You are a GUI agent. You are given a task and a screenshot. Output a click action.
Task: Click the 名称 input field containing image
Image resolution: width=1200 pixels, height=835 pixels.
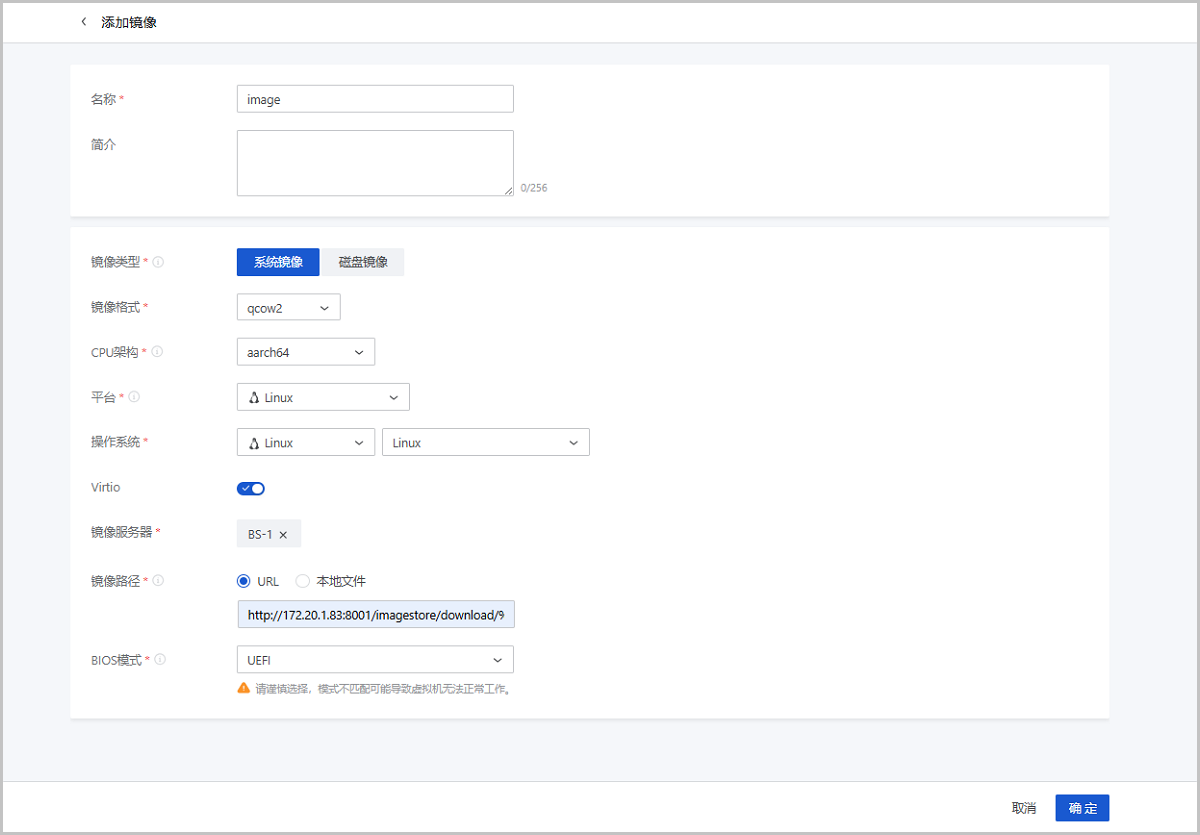click(x=375, y=99)
